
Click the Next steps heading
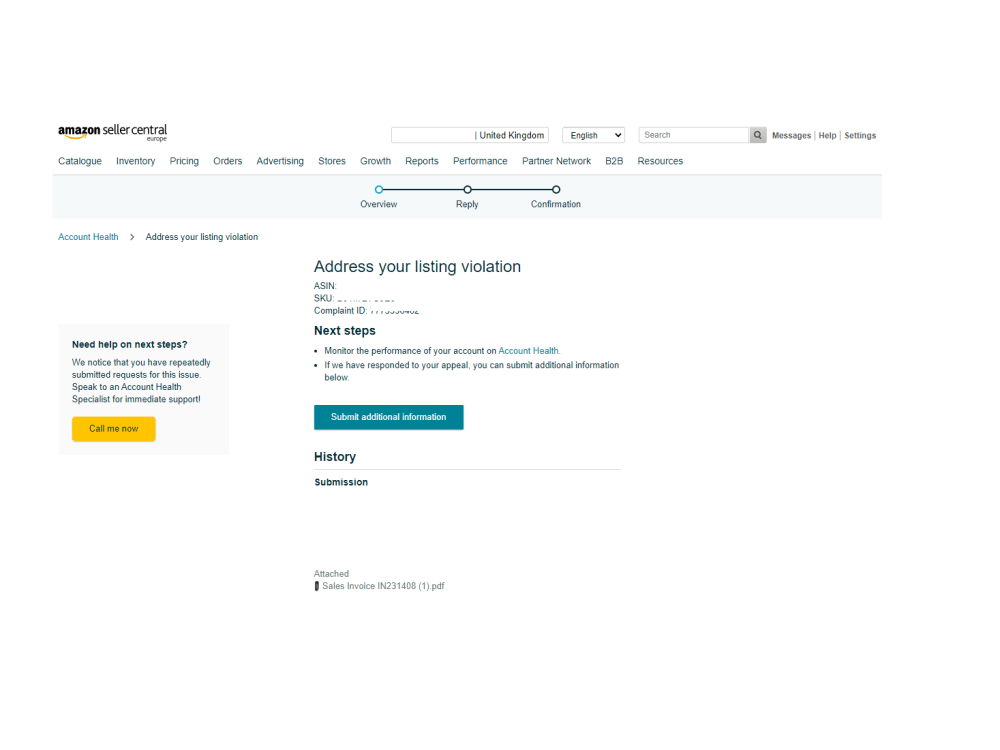click(344, 331)
